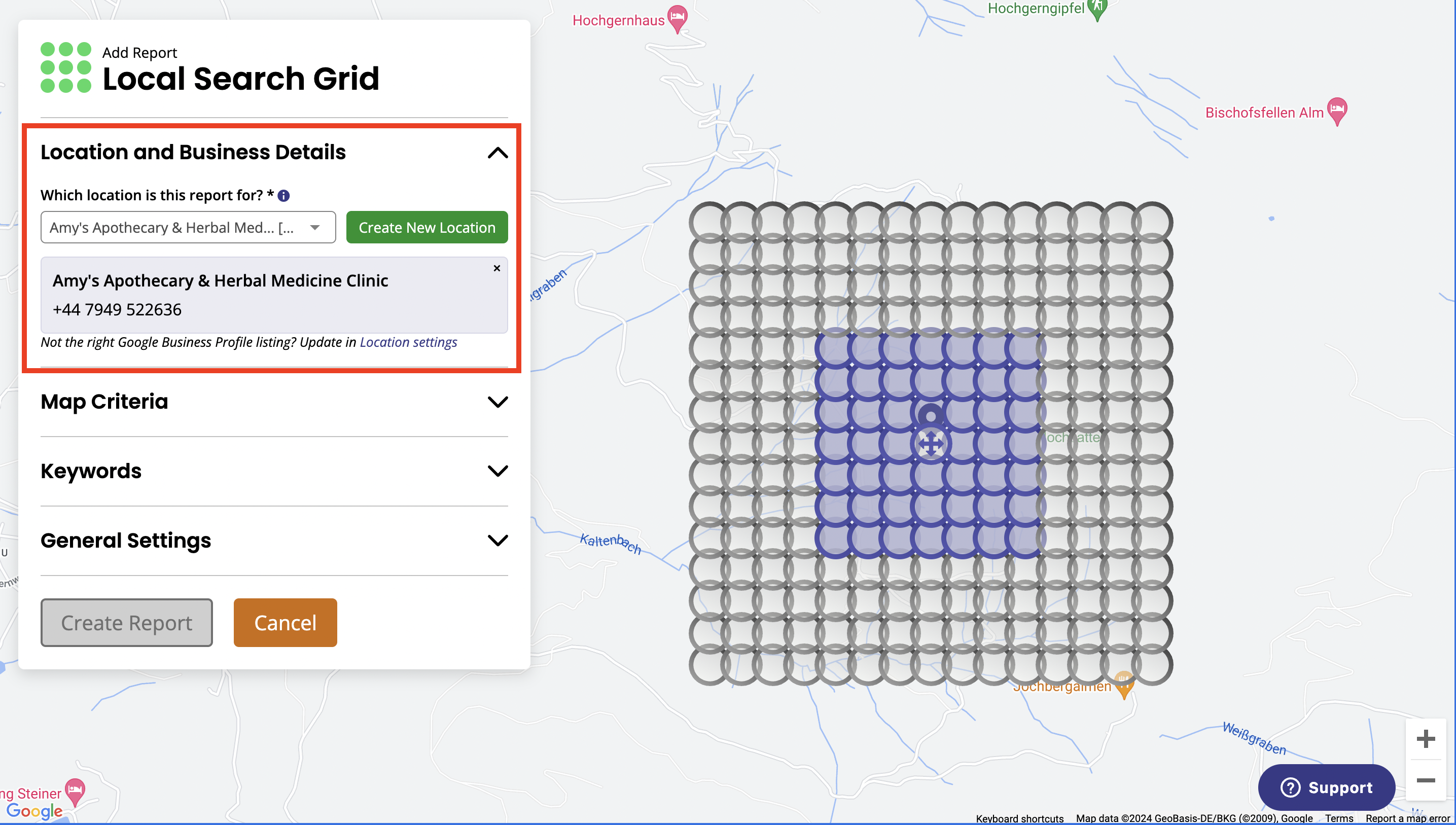Open the Support help widget
This screenshot has width=1456, height=825.
(x=1326, y=787)
